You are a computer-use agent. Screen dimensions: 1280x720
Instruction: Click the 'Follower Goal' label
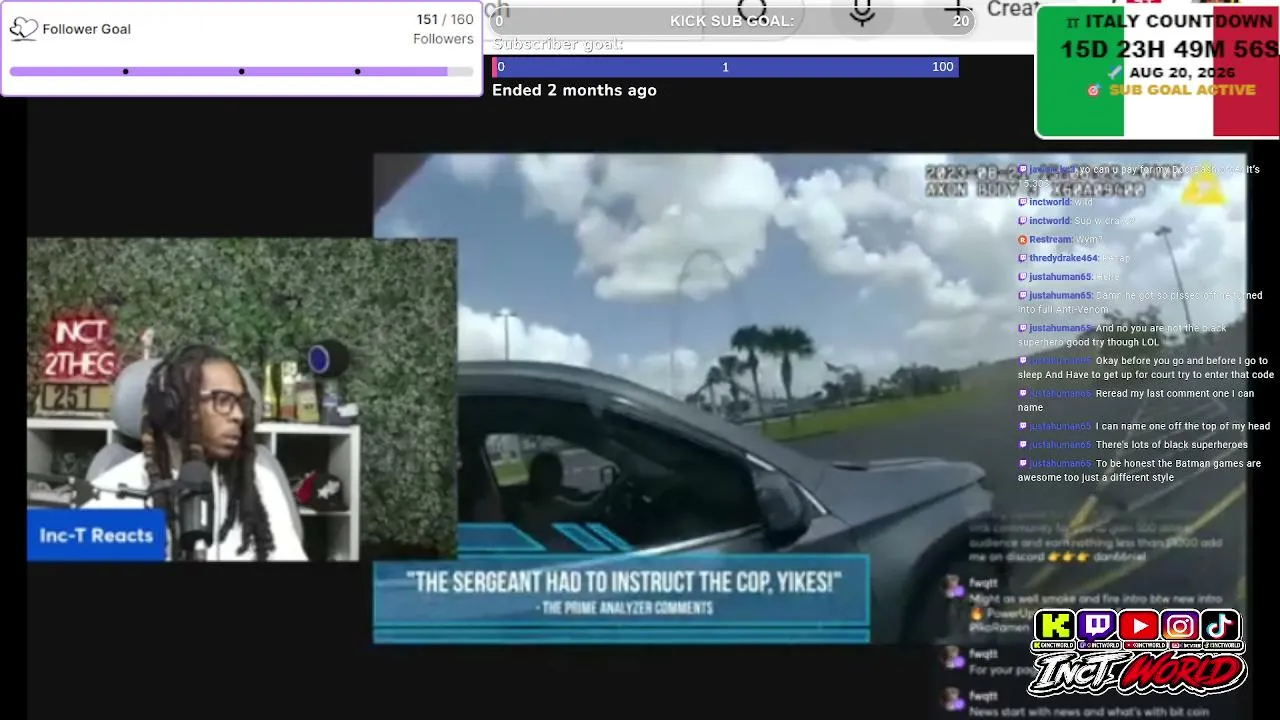pos(87,29)
